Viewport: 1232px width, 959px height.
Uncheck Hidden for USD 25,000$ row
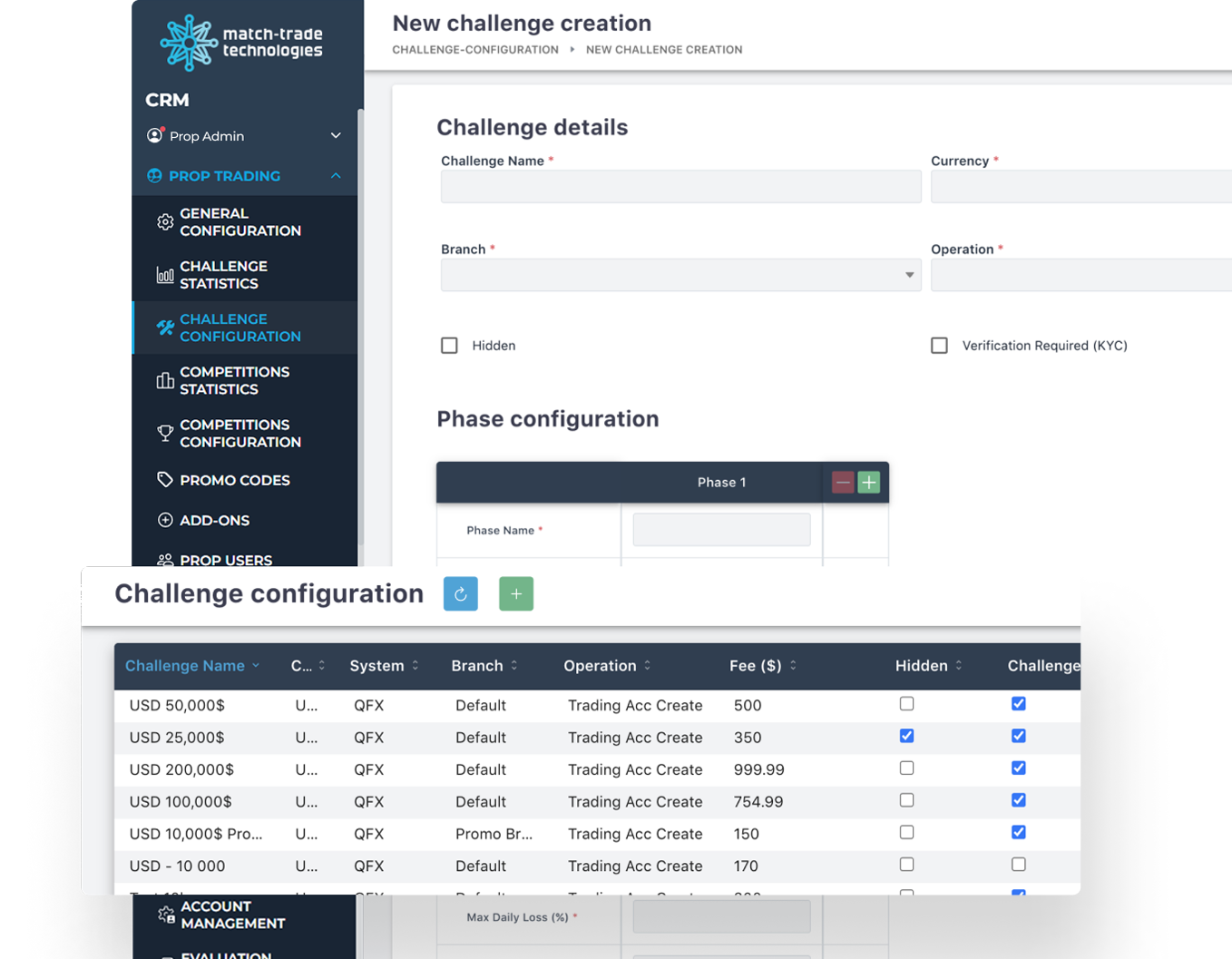[906, 736]
